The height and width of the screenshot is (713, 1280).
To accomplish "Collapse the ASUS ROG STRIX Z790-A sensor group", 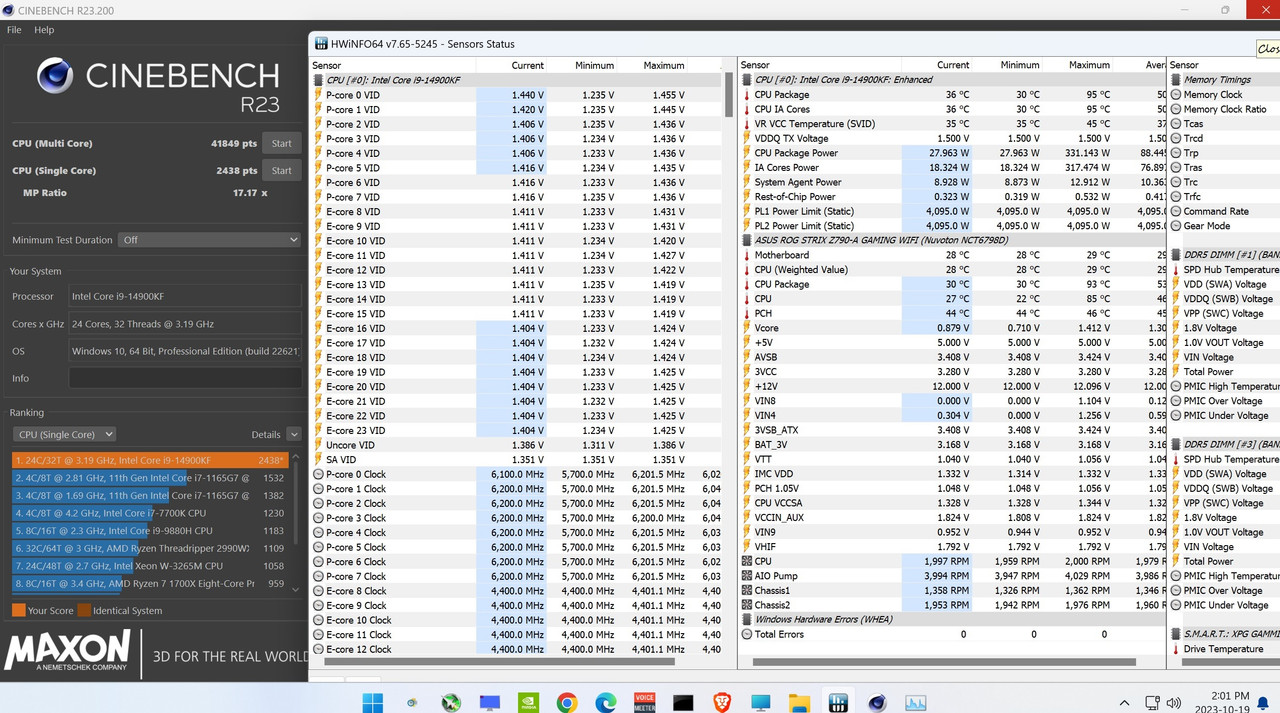I will 747,240.
